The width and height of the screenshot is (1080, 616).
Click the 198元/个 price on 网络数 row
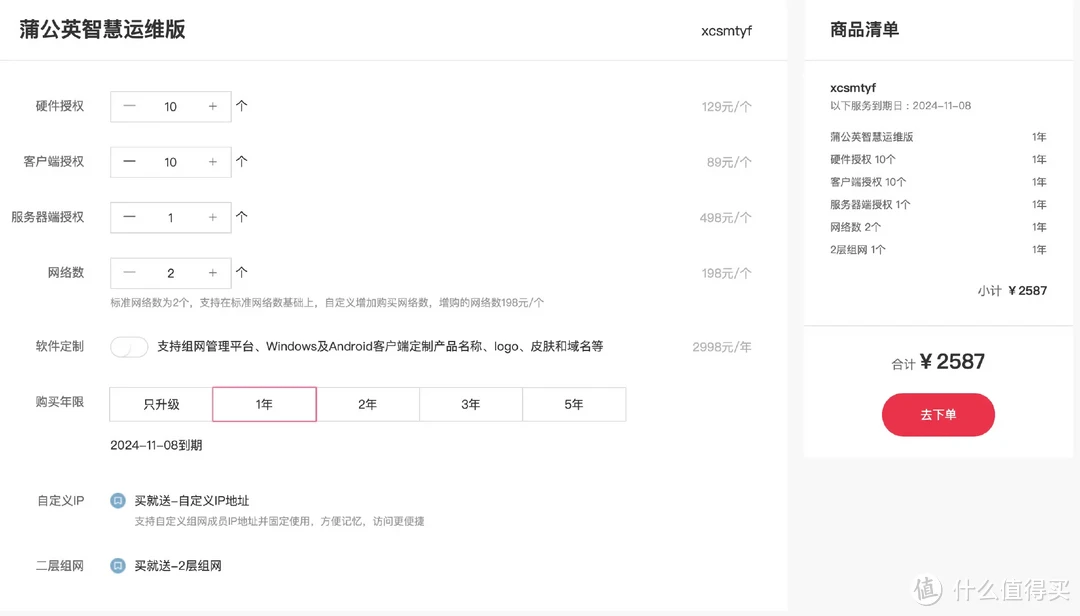tap(726, 274)
